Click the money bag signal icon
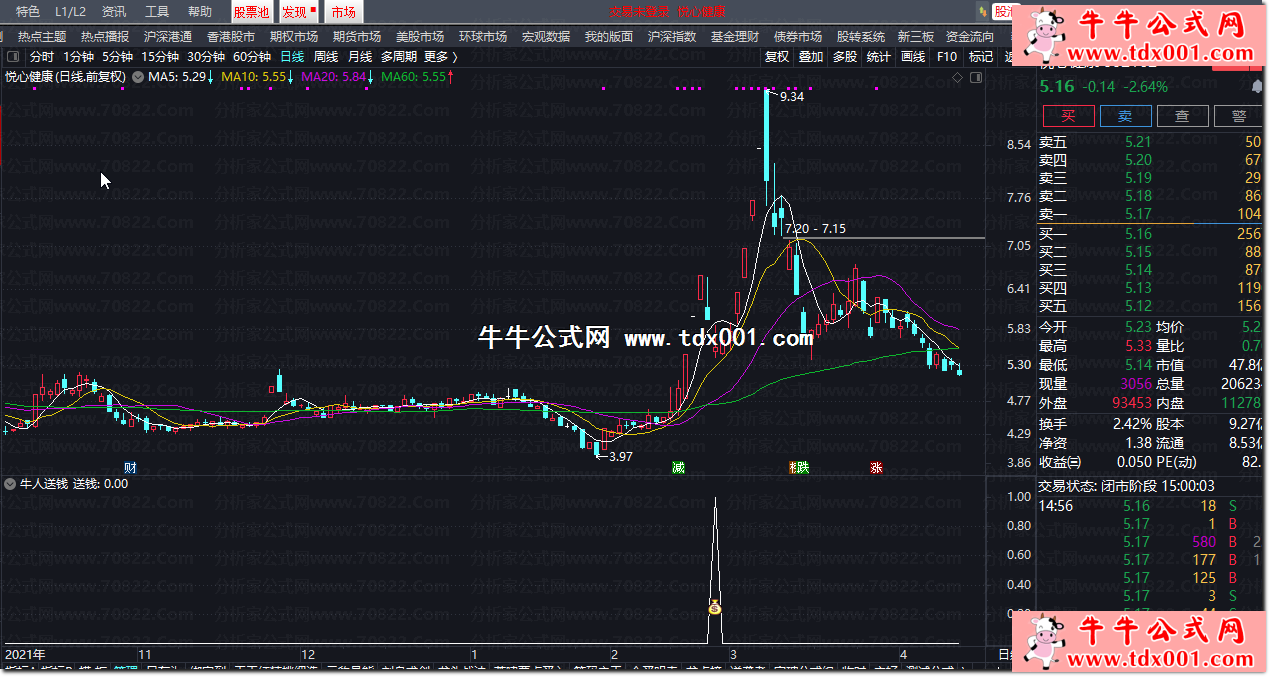1271x677 pixels. (715, 607)
